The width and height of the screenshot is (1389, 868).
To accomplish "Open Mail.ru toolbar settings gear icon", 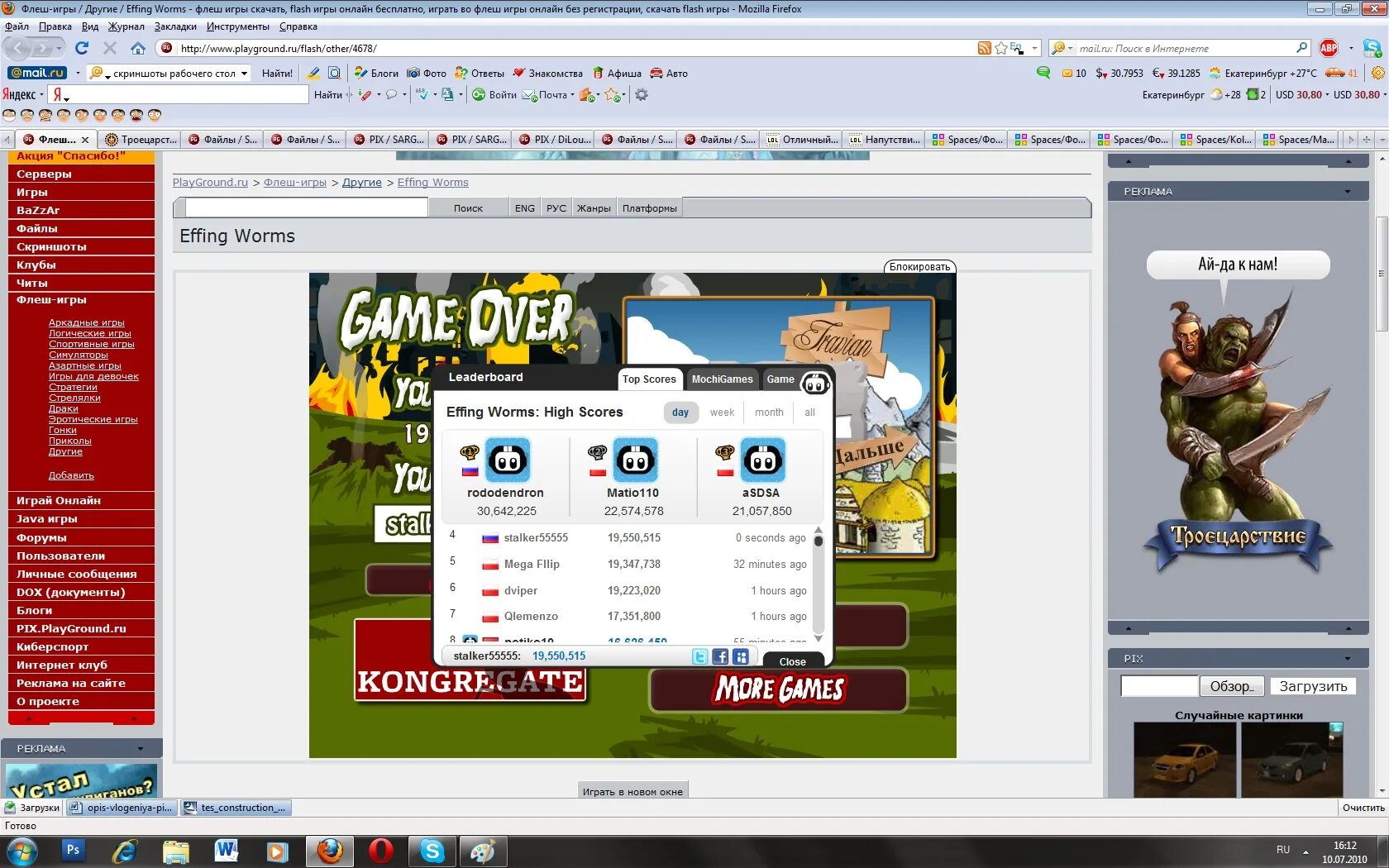I will [x=1377, y=73].
